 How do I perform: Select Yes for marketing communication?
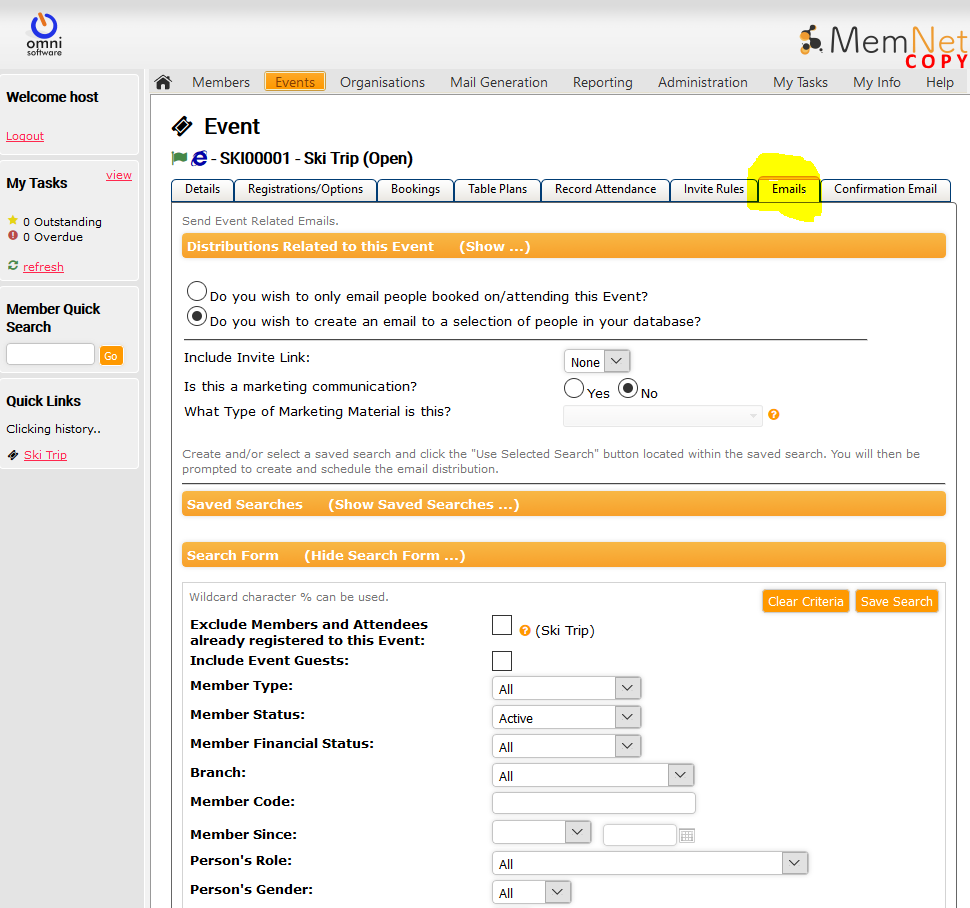point(574,388)
